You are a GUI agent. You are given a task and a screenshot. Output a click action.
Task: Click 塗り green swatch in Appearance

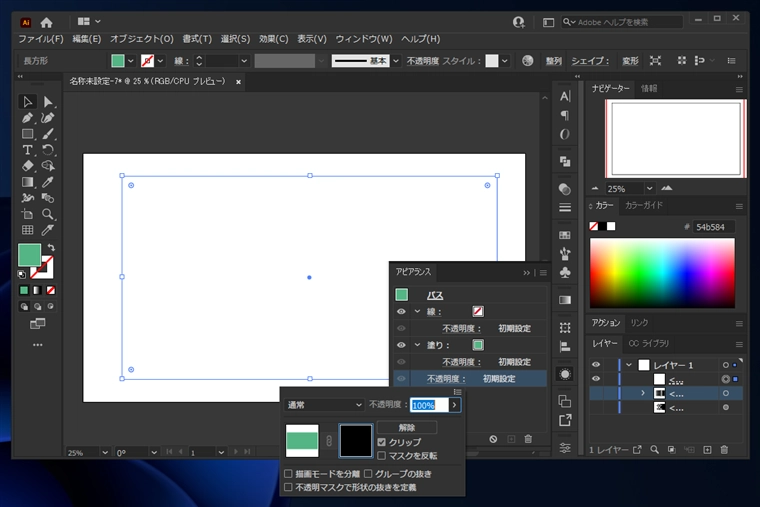click(x=478, y=345)
